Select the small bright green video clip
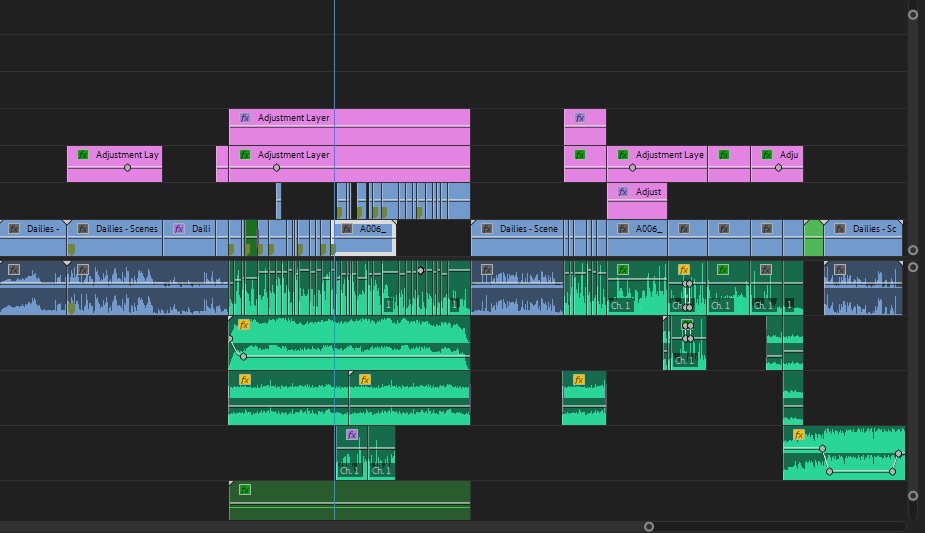Screen dimensions: 925x533 813,240
